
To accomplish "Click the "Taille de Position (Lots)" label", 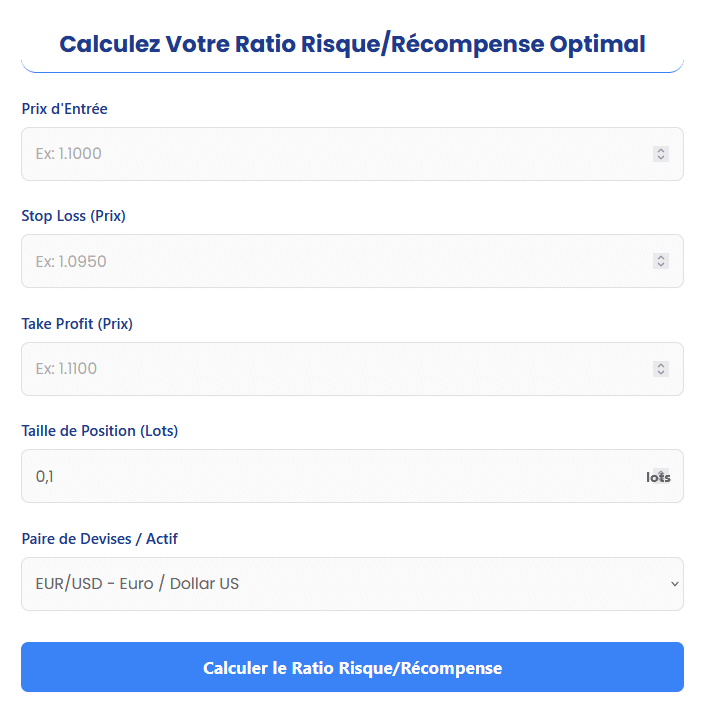I will click(x=100, y=431).
